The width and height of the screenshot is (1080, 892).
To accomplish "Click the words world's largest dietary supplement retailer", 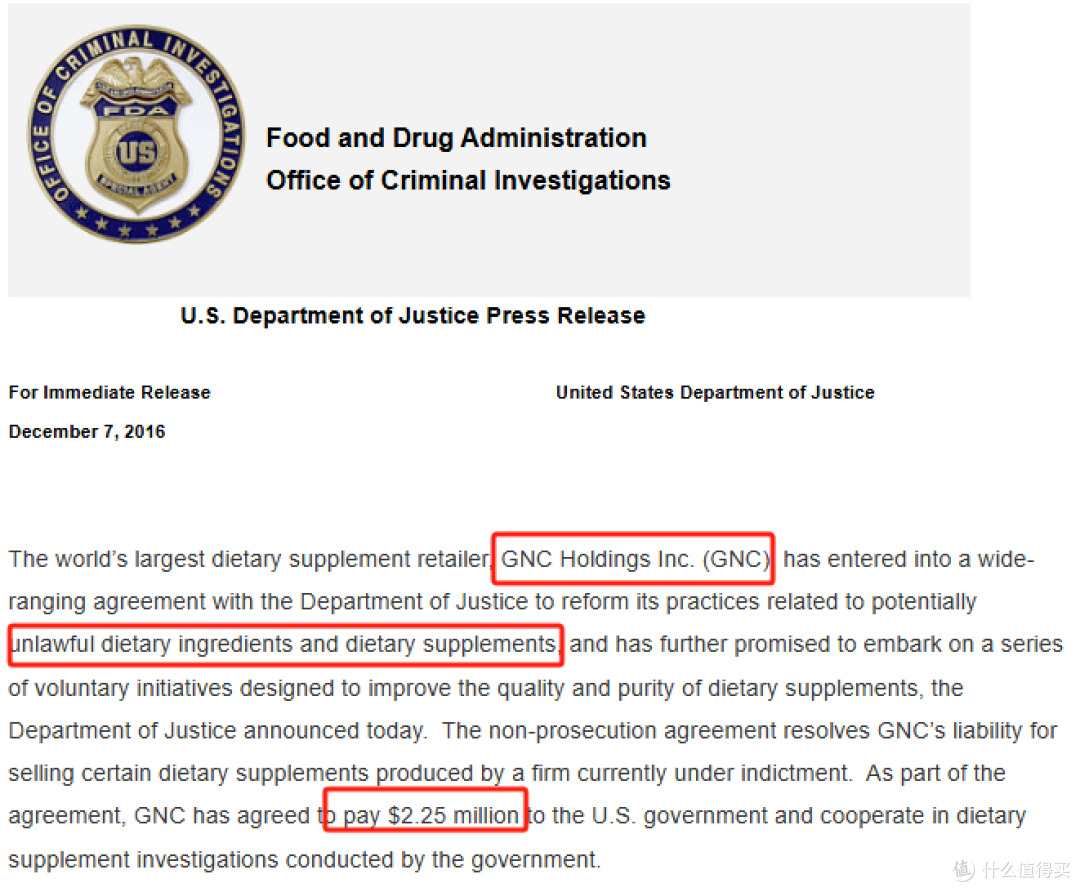I will (x=272, y=559).
